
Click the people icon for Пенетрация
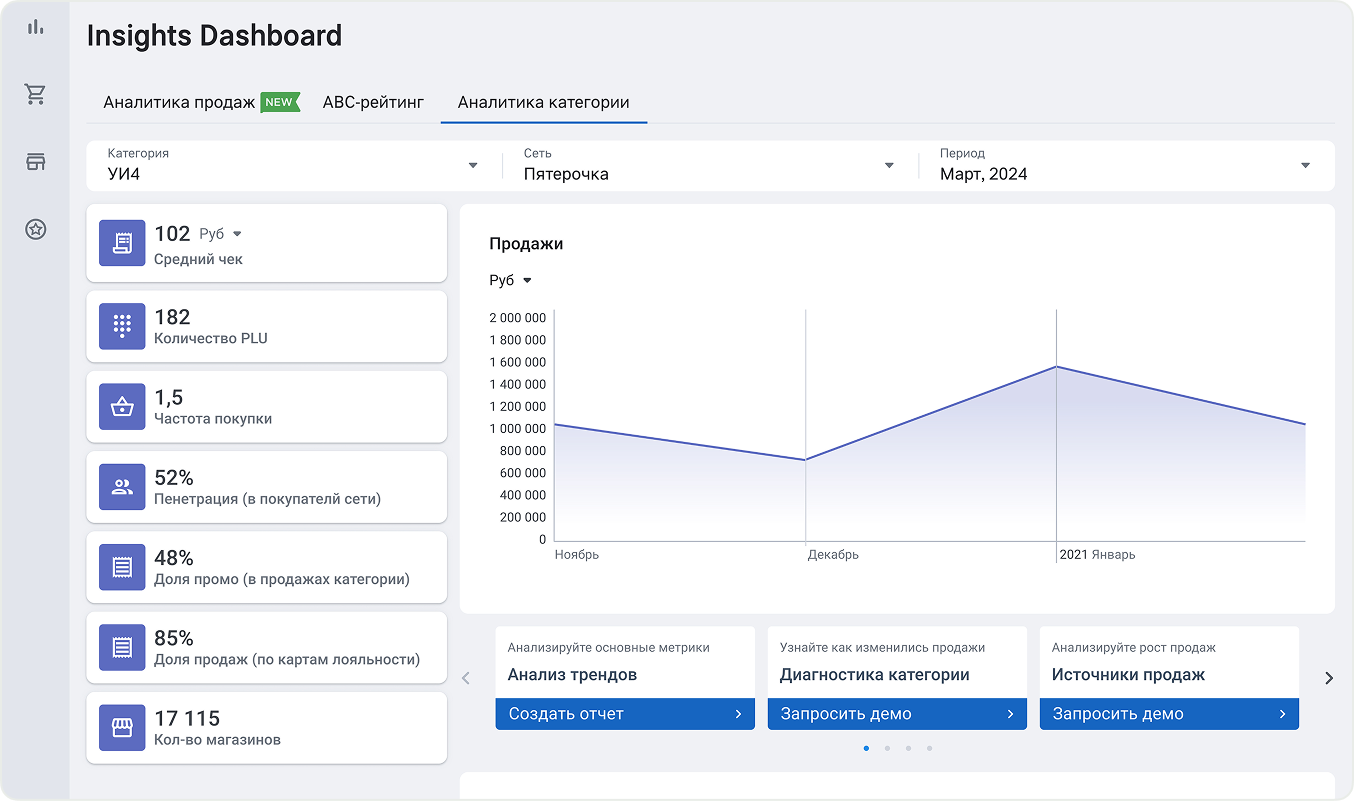coord(122,487)
